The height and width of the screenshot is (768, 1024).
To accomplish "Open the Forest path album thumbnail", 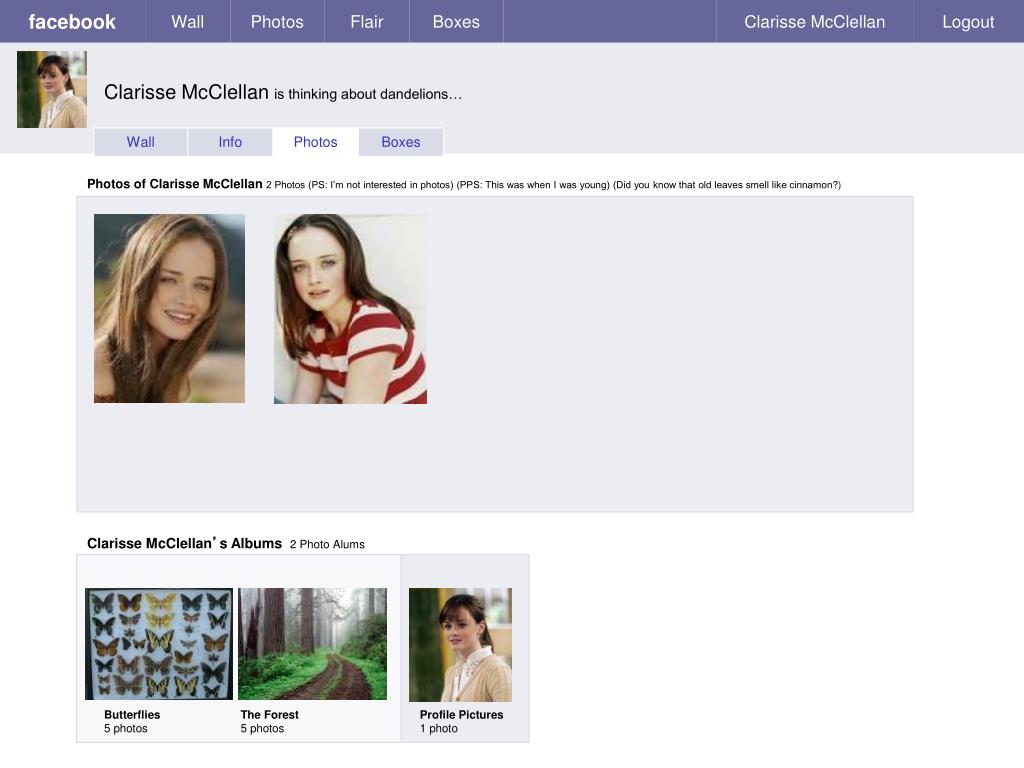I will click(x=312, y=644).
